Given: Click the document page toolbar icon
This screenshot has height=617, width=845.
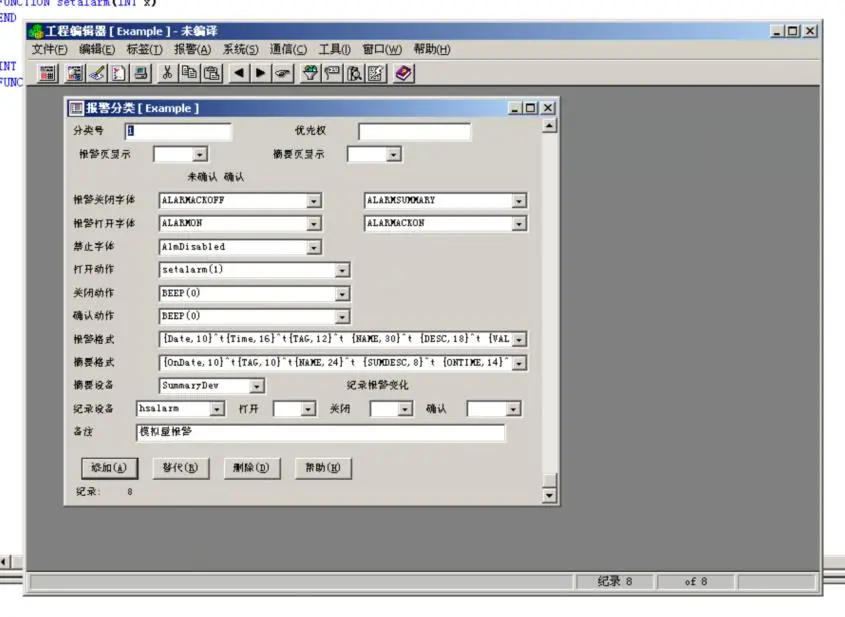Looking at the screenshot, I should tap(119, 73).
